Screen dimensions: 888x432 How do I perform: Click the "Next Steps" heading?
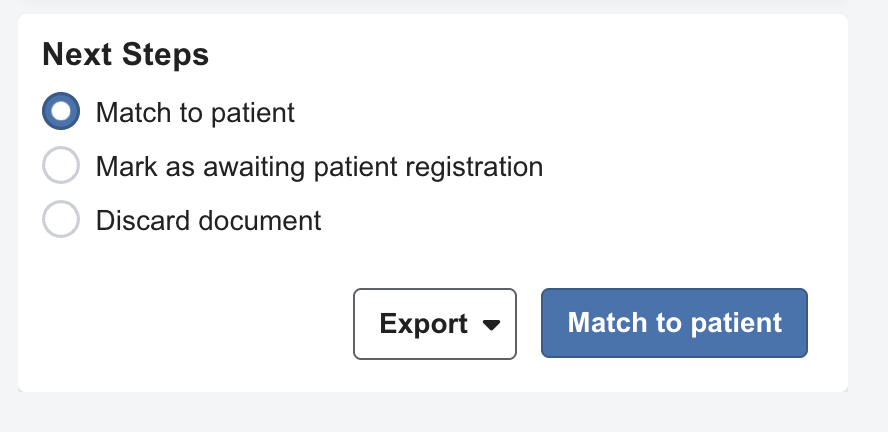125,55
